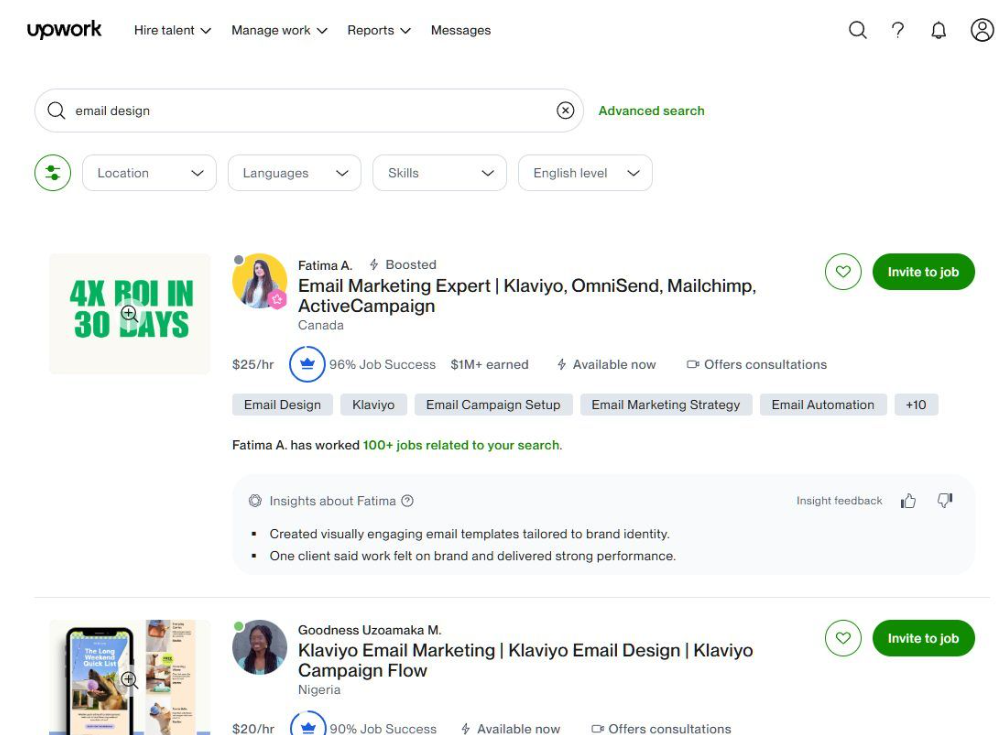Select the Klaviyo skill tag
Image resolution: width=996 pixels, height=735 pixels.
374,405
